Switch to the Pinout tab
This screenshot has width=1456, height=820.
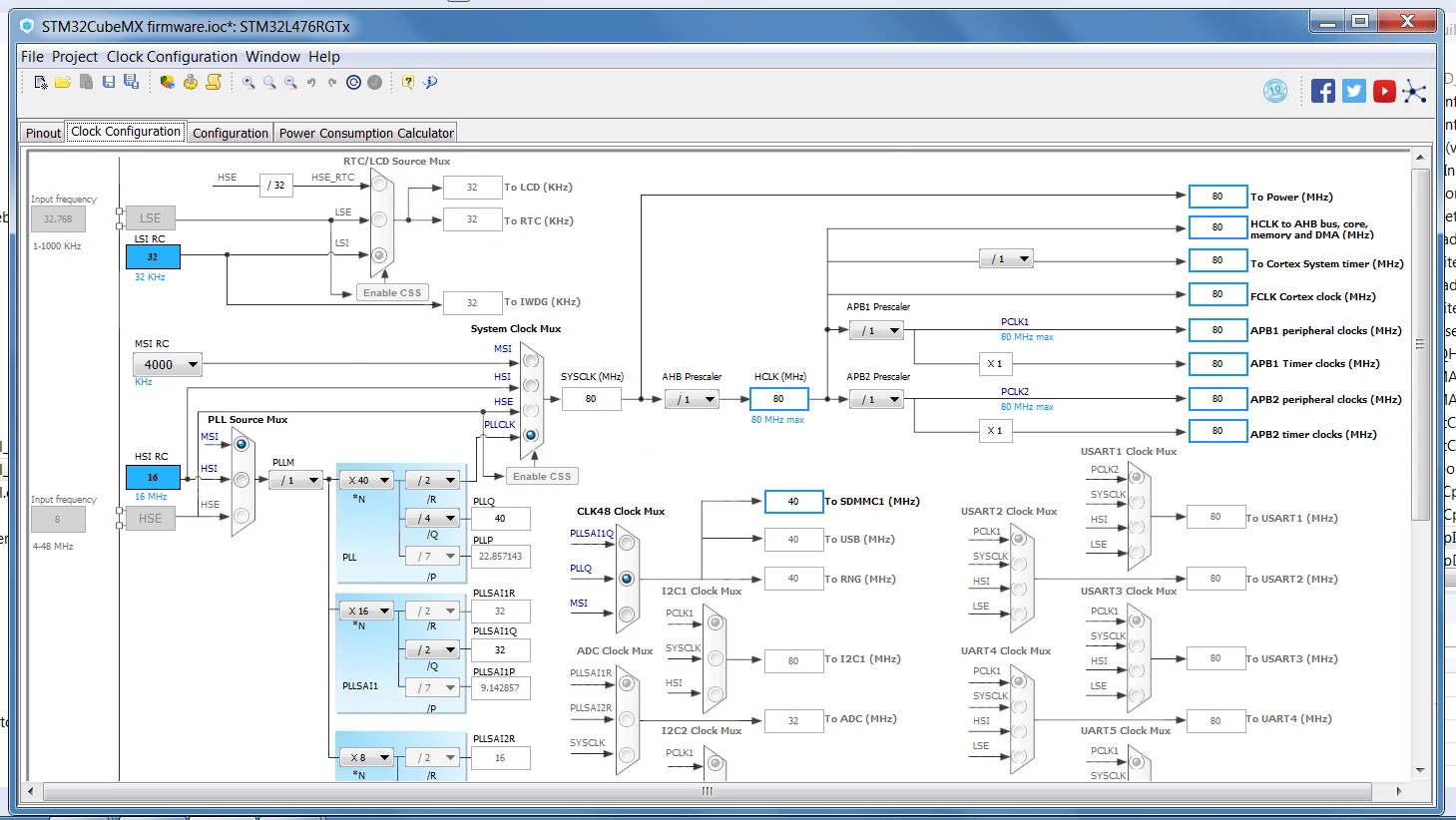coord(44,133)
